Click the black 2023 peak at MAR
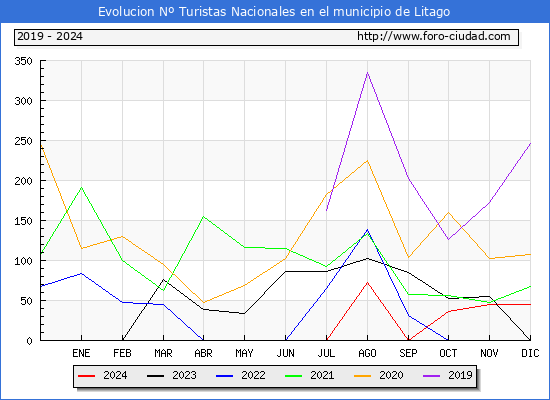Image resolution: width=550 pixels, height=400 pixels. 163,280
